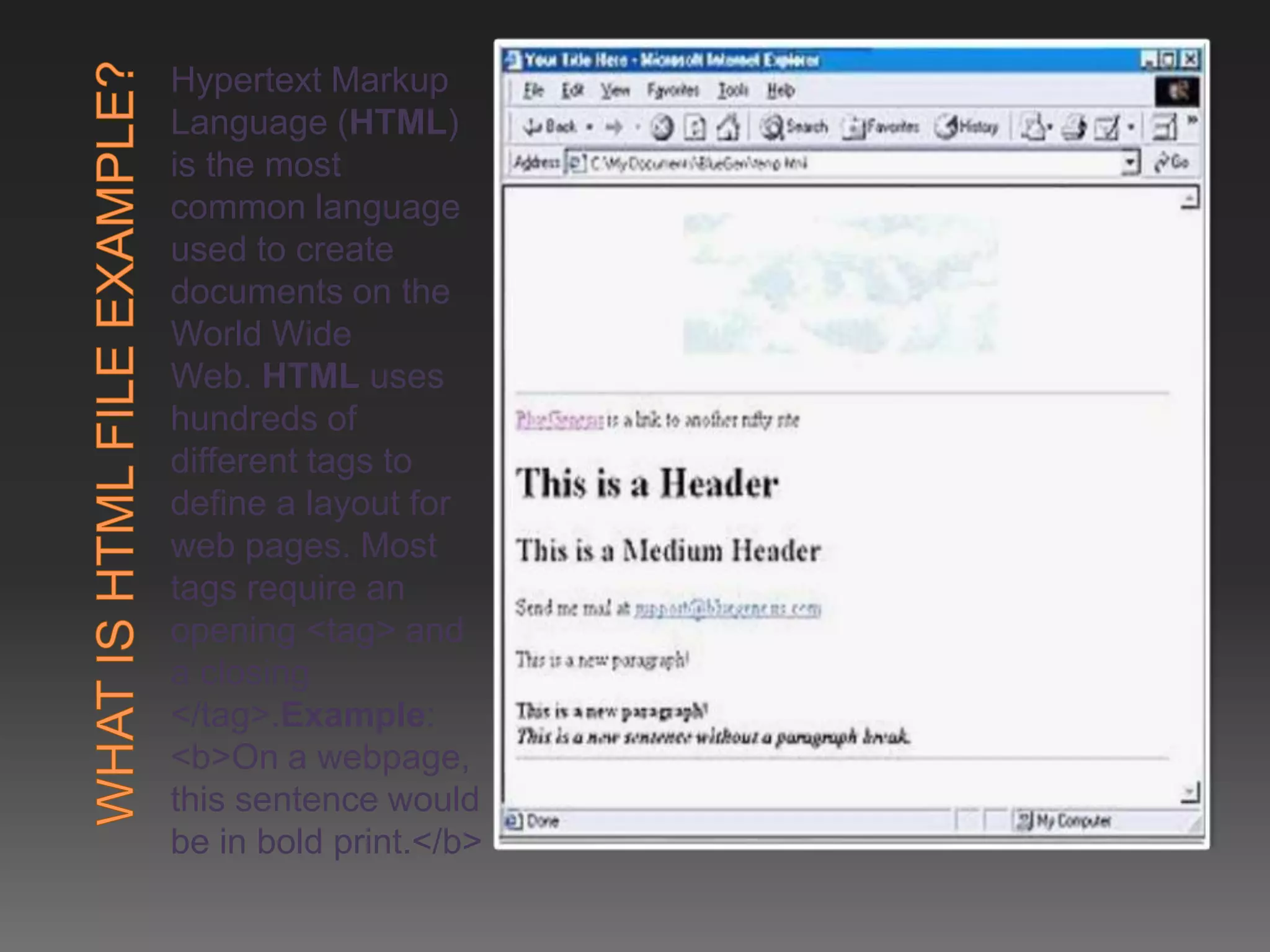Viewport: 1270px width, 952px height.
Task: Click the 'Done' status bar text
Action: 543,821
